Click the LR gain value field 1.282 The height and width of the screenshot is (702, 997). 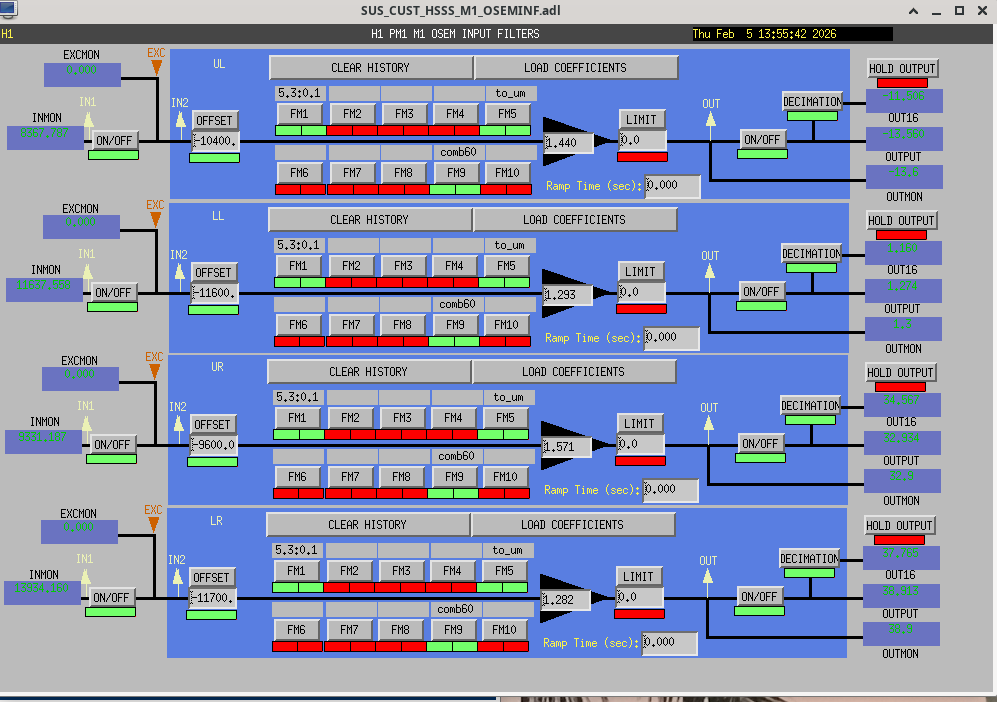click(x=565, y=600)
